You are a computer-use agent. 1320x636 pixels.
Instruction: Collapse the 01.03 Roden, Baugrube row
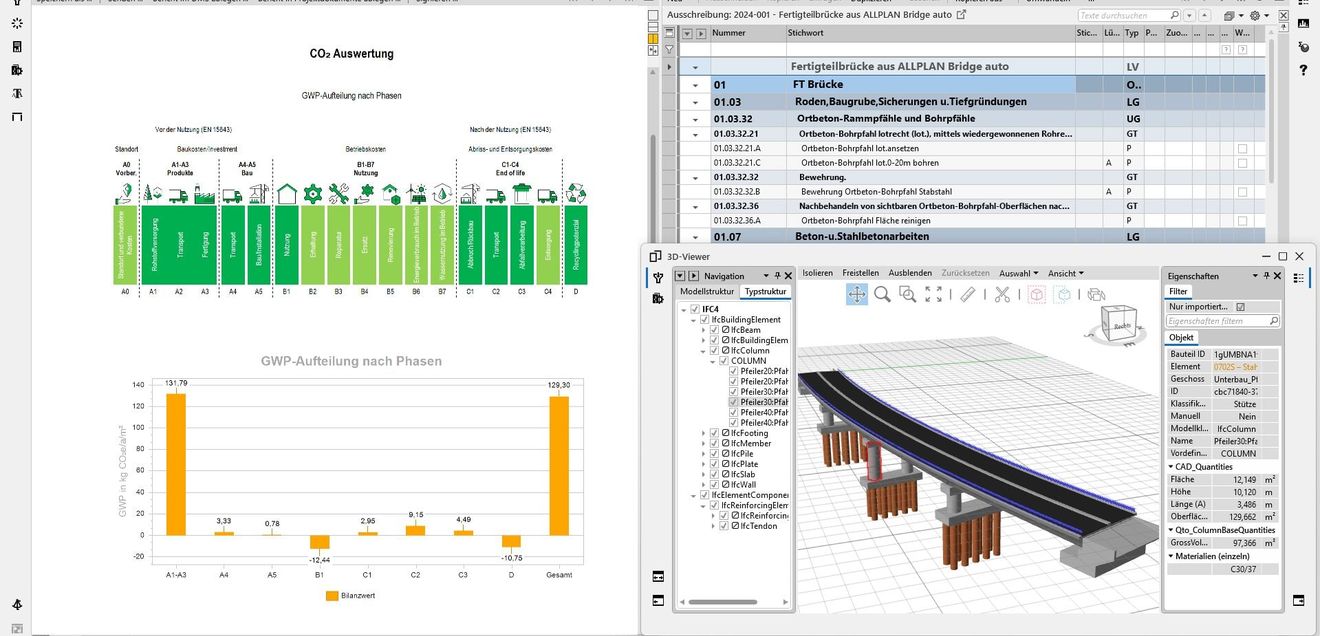pyautogui.click(x=695, y=102)
